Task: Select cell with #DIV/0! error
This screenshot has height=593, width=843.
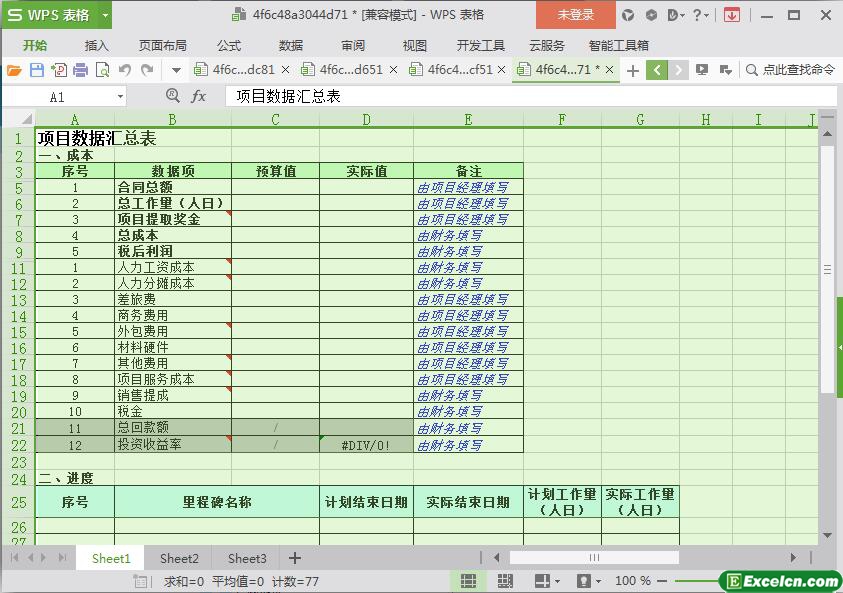Action: tap(366, 445)
